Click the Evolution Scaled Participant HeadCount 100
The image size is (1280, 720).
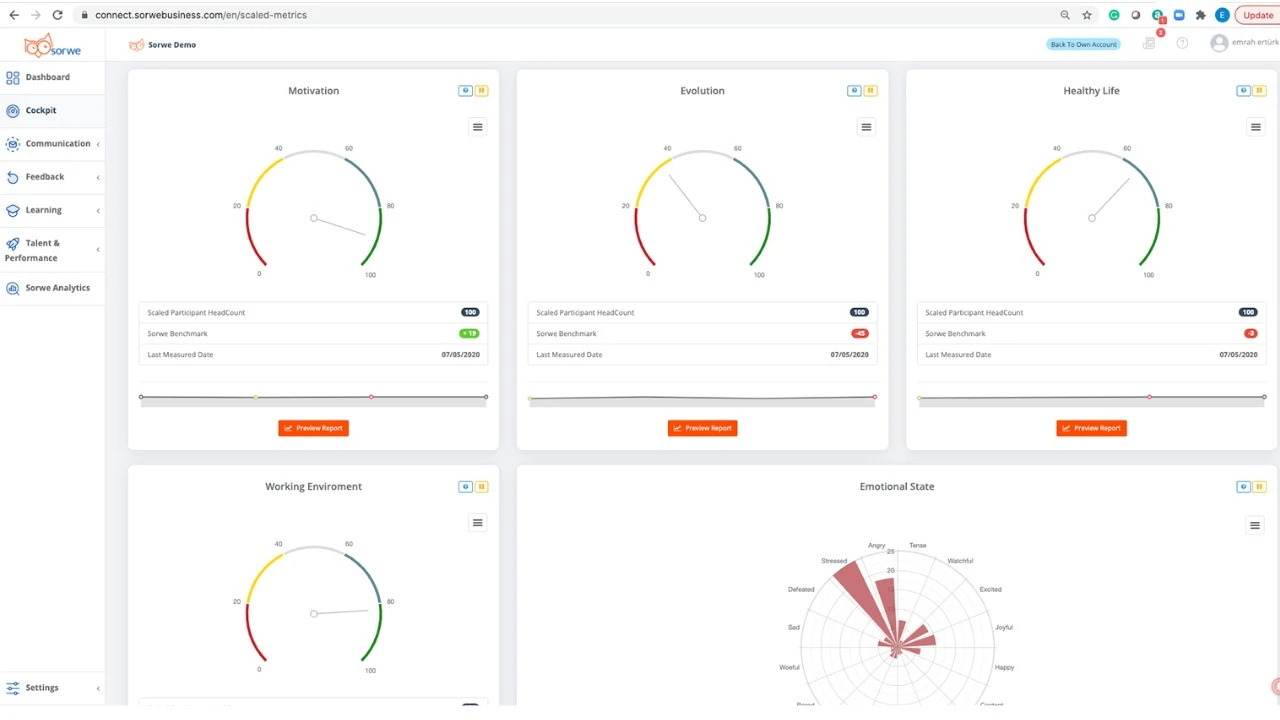[x=859, y=312]
